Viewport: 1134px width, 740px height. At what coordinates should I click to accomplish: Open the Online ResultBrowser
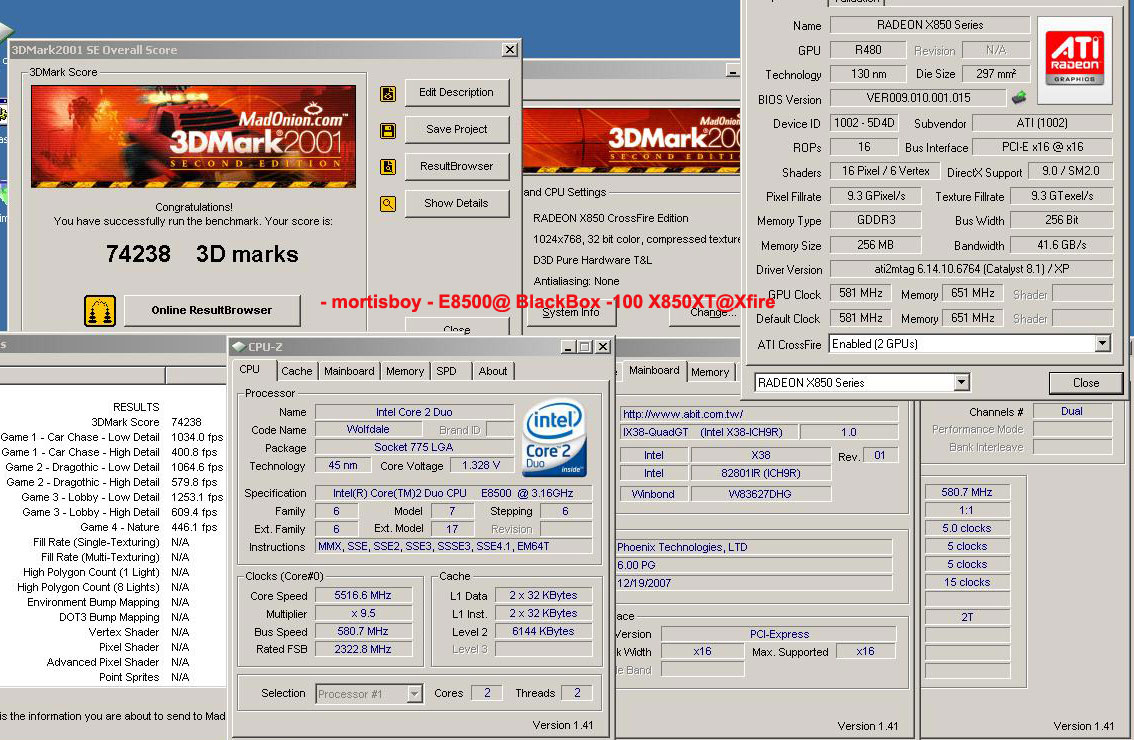coord(212,310)
